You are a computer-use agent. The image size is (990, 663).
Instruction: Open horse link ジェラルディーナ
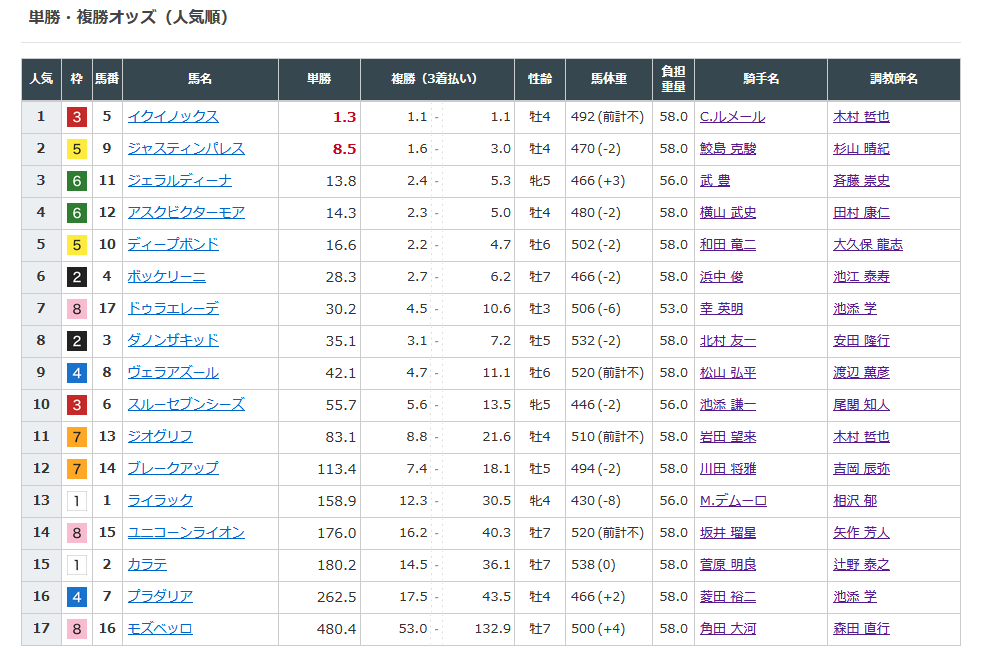click(x=179, y=181)
